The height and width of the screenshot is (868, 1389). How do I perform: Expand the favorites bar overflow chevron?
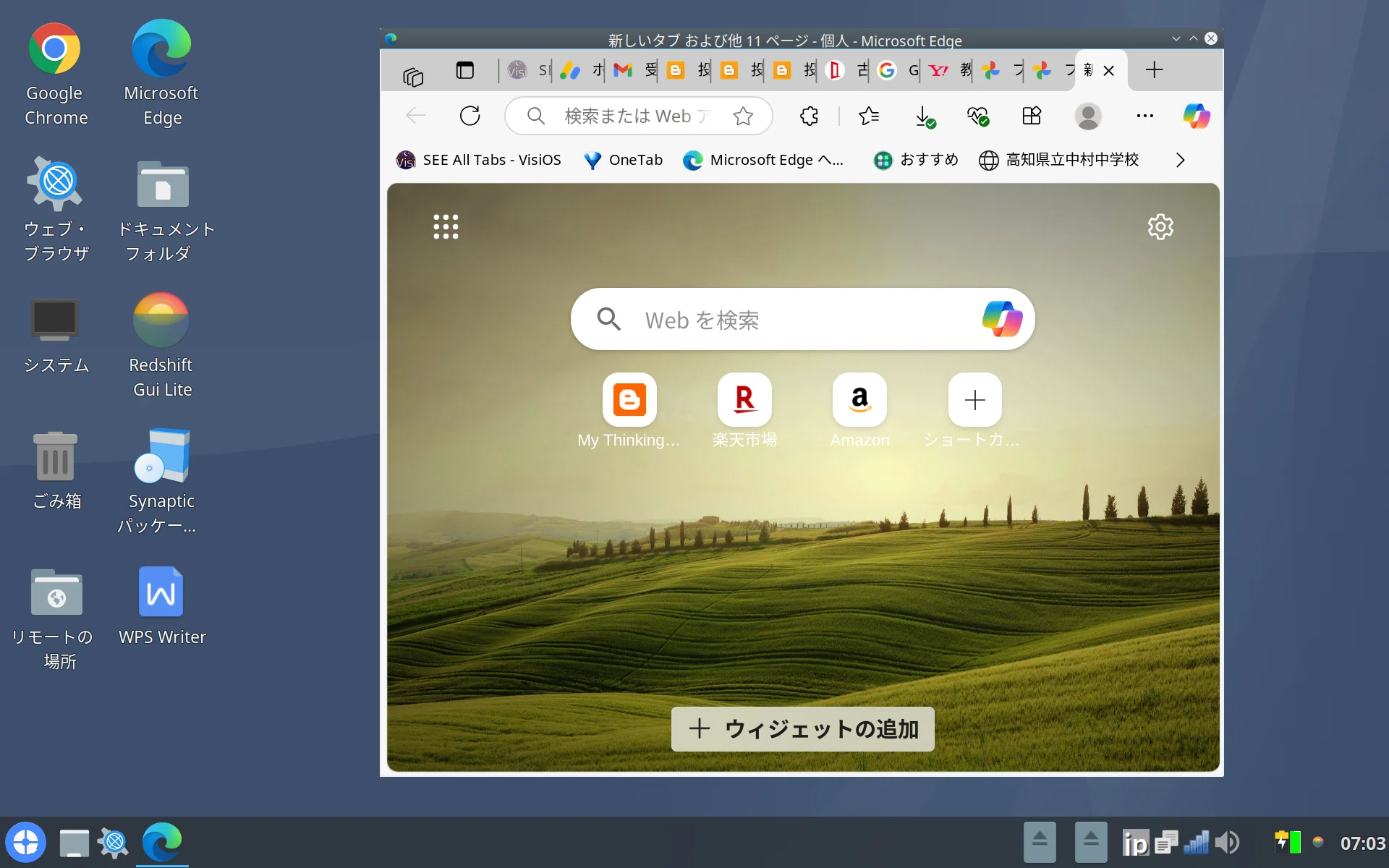click(1180, 160)
